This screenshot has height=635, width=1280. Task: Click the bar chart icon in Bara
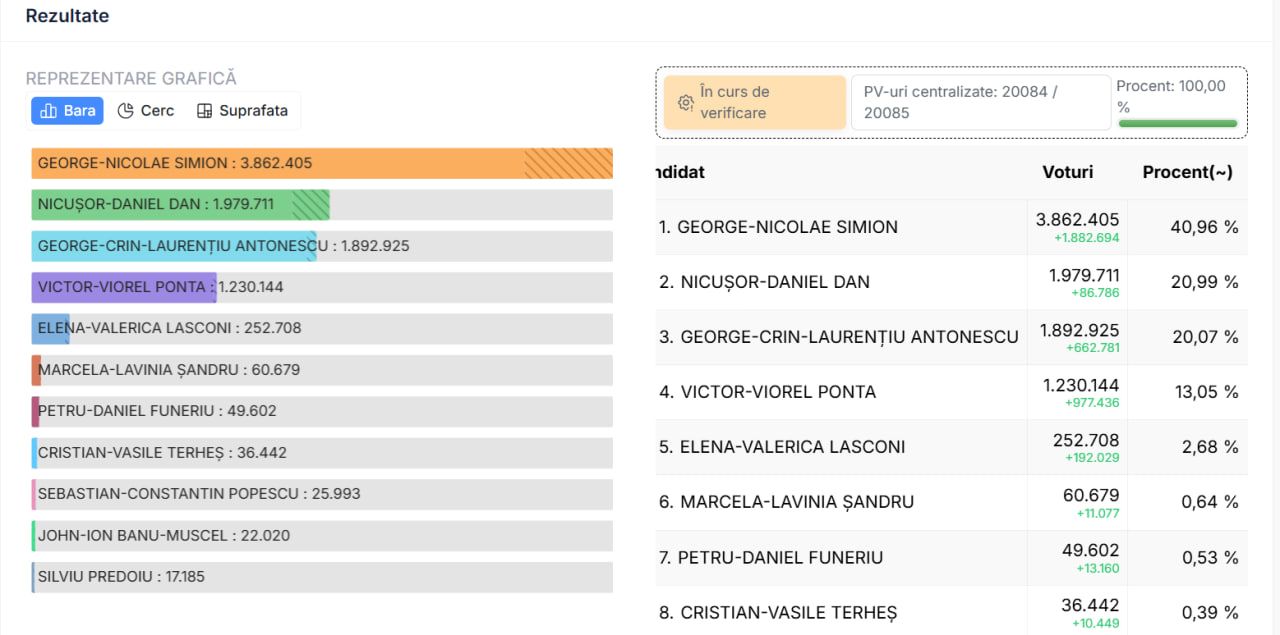point(48,111)
